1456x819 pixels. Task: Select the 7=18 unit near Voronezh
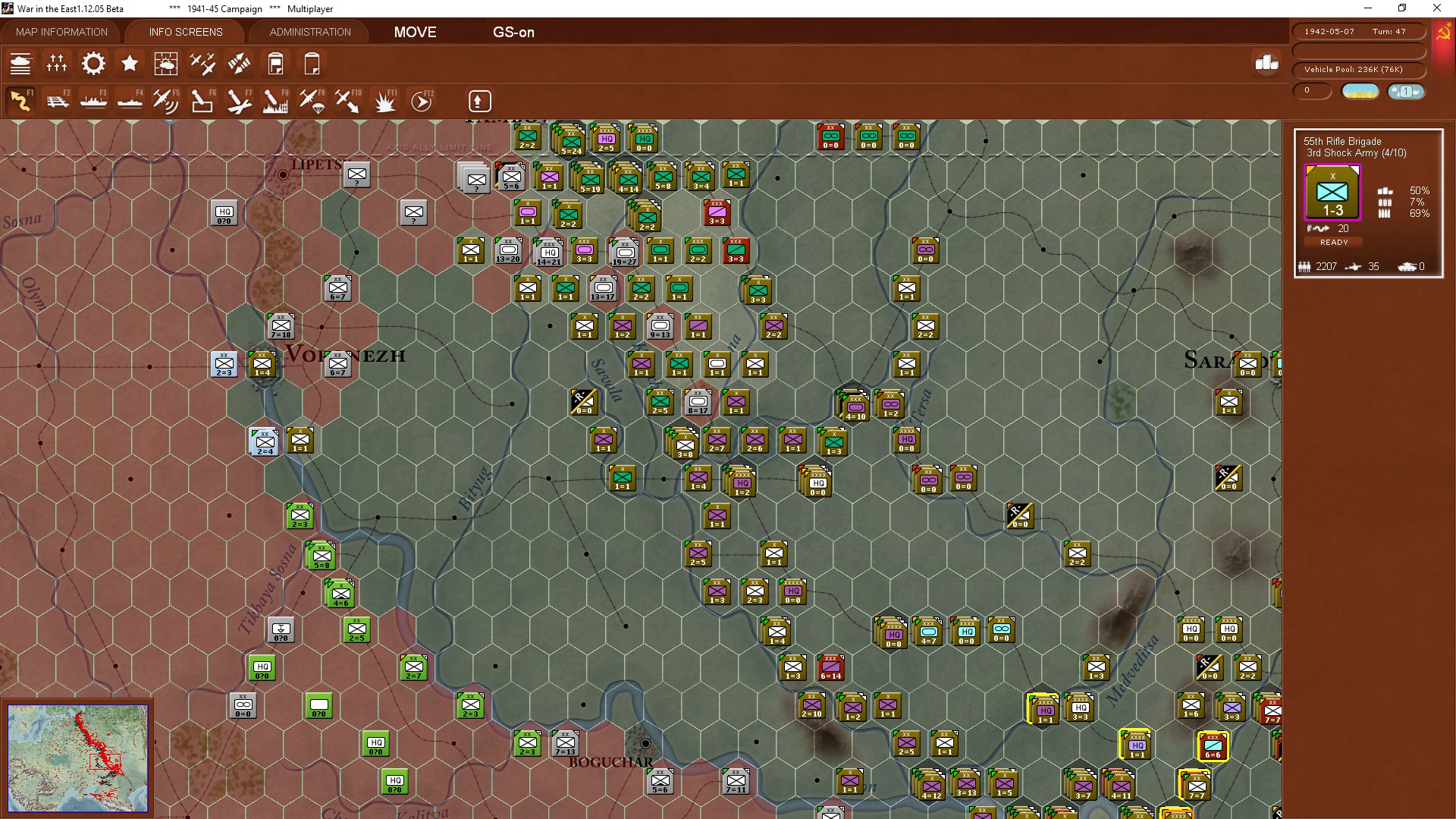click(x=281, y=326)
